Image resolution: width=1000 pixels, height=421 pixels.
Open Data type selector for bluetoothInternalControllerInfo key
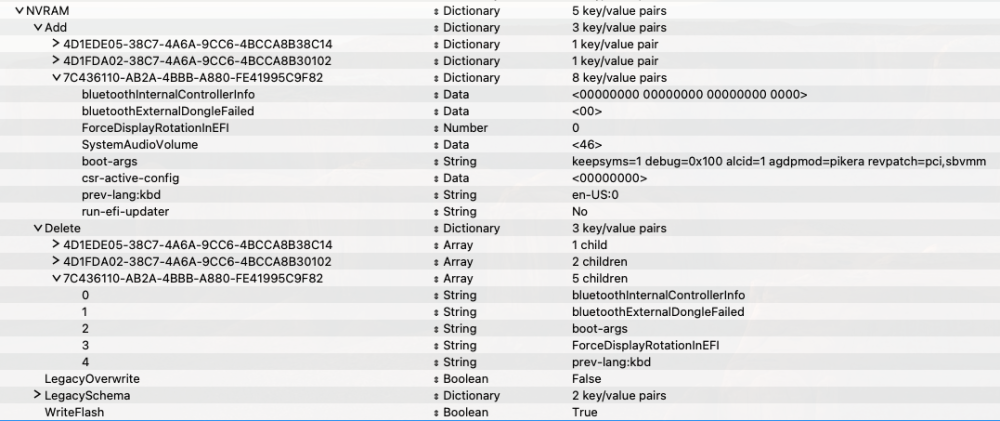[x=436, y=94]
